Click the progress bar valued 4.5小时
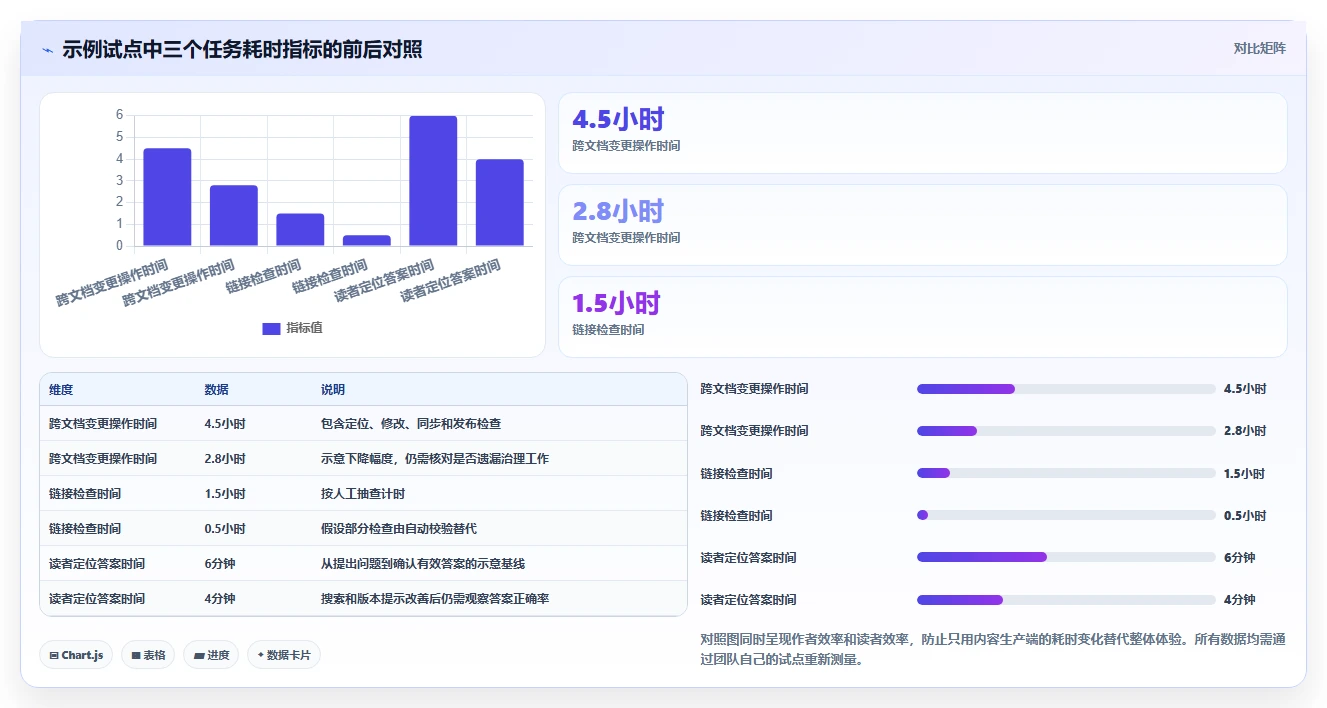Viewport: 1327px width, 708px height. click(1066, 389)
